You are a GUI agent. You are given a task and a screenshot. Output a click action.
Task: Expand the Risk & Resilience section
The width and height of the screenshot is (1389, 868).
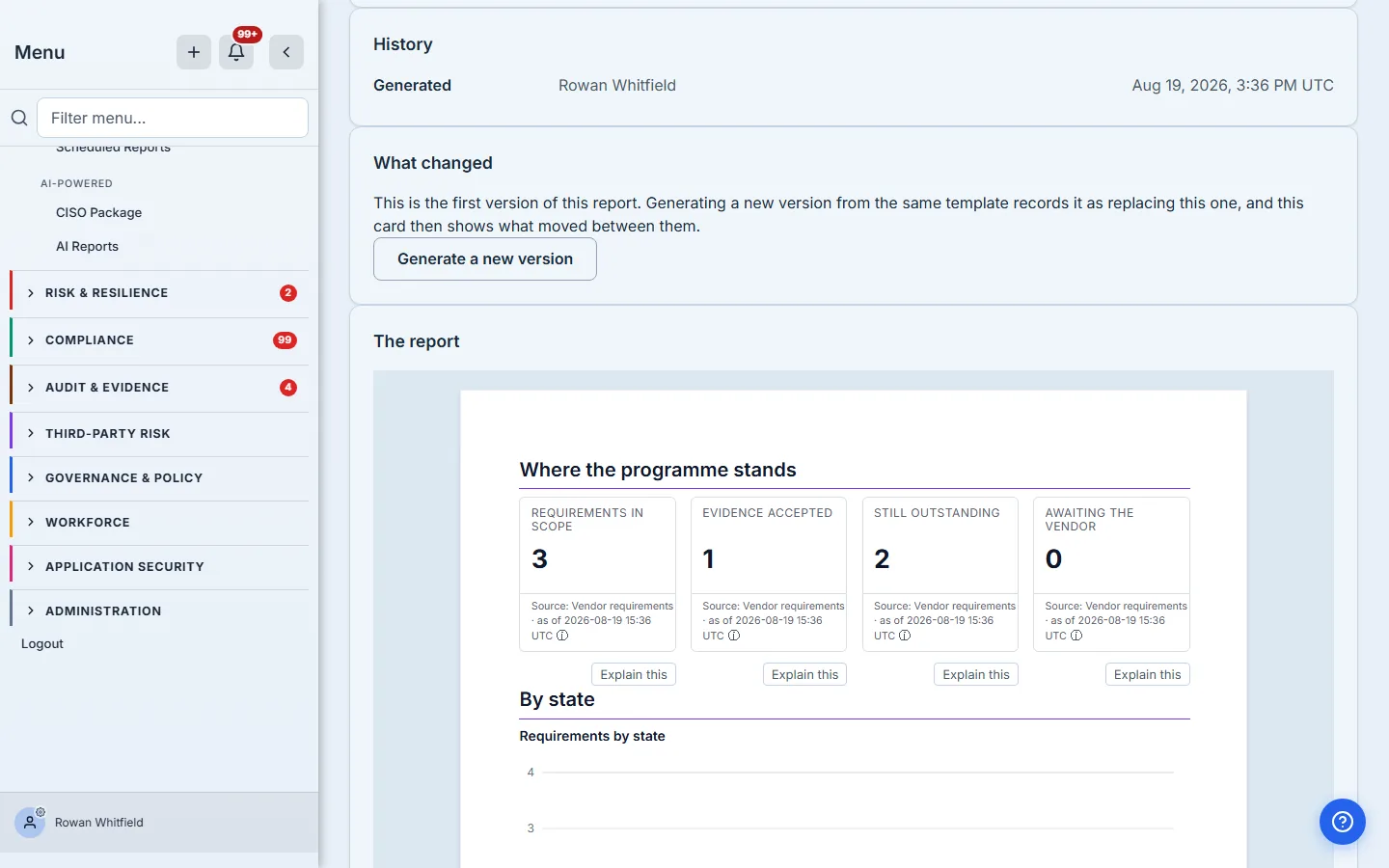coord(159,293)
